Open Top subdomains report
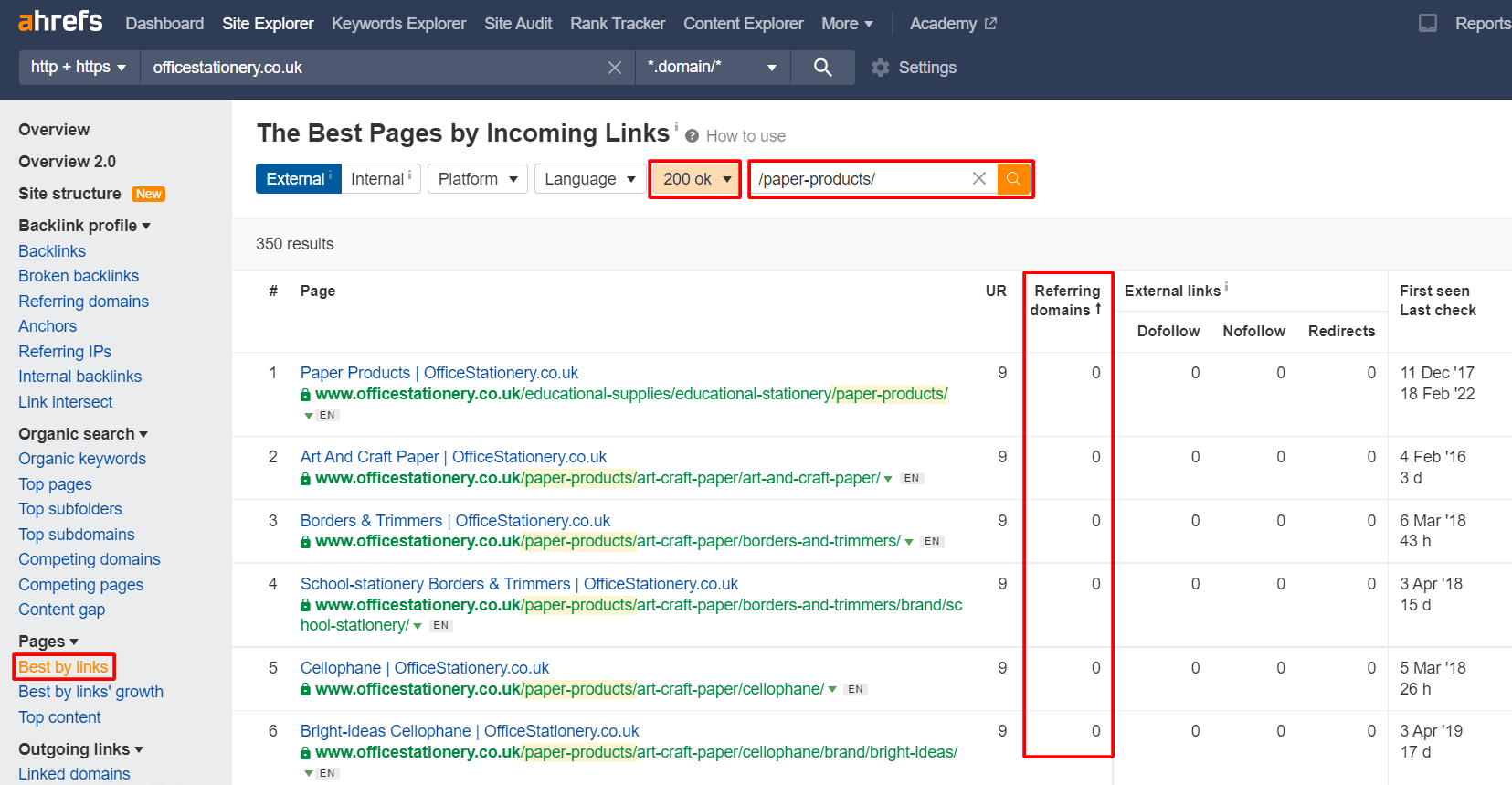This screenshot has width=1512, height=785. 77,535
